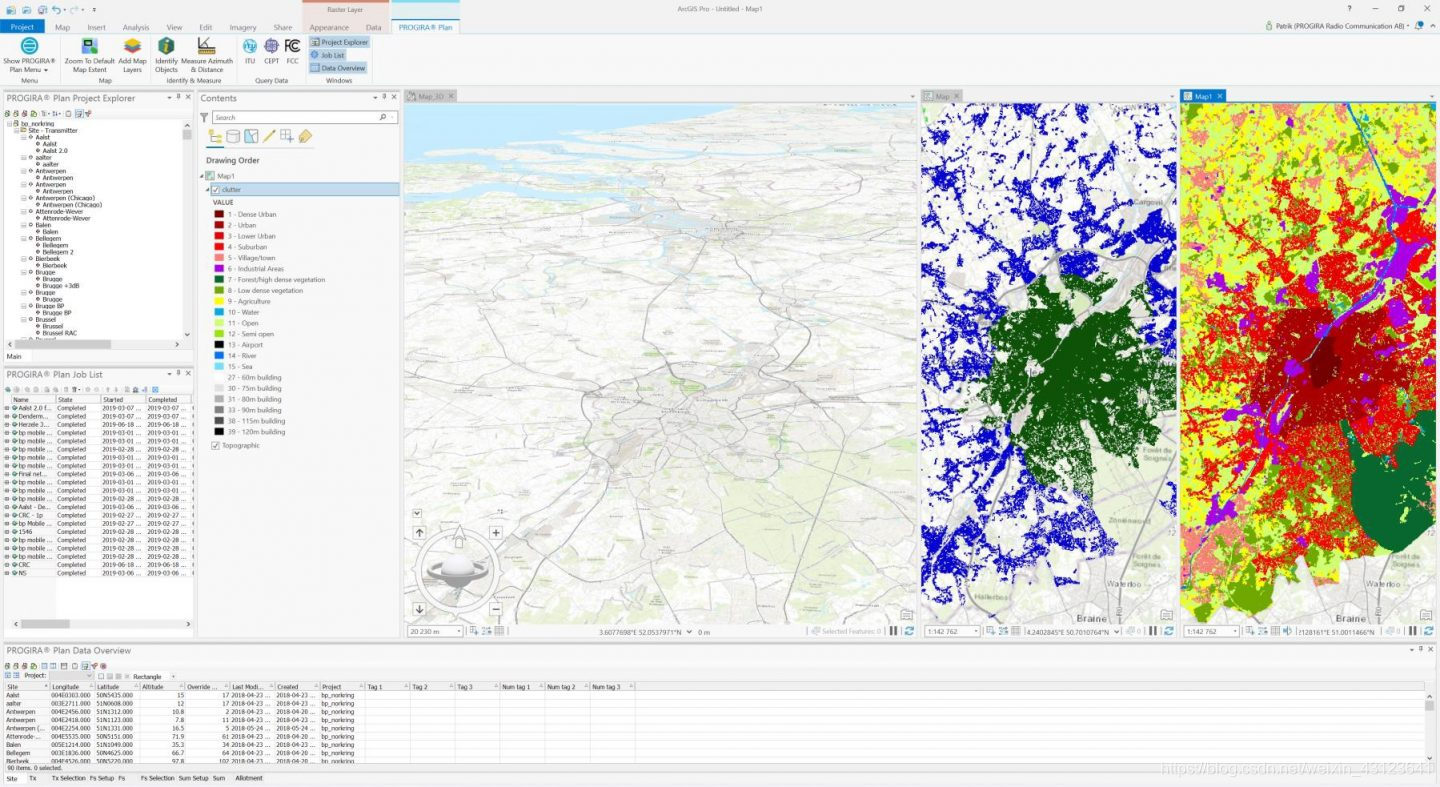Image resolution: width=1440 pixels, height=787 pixels.
Task: Pause drawing in the Map_3D view
Action: coord(895,631)
